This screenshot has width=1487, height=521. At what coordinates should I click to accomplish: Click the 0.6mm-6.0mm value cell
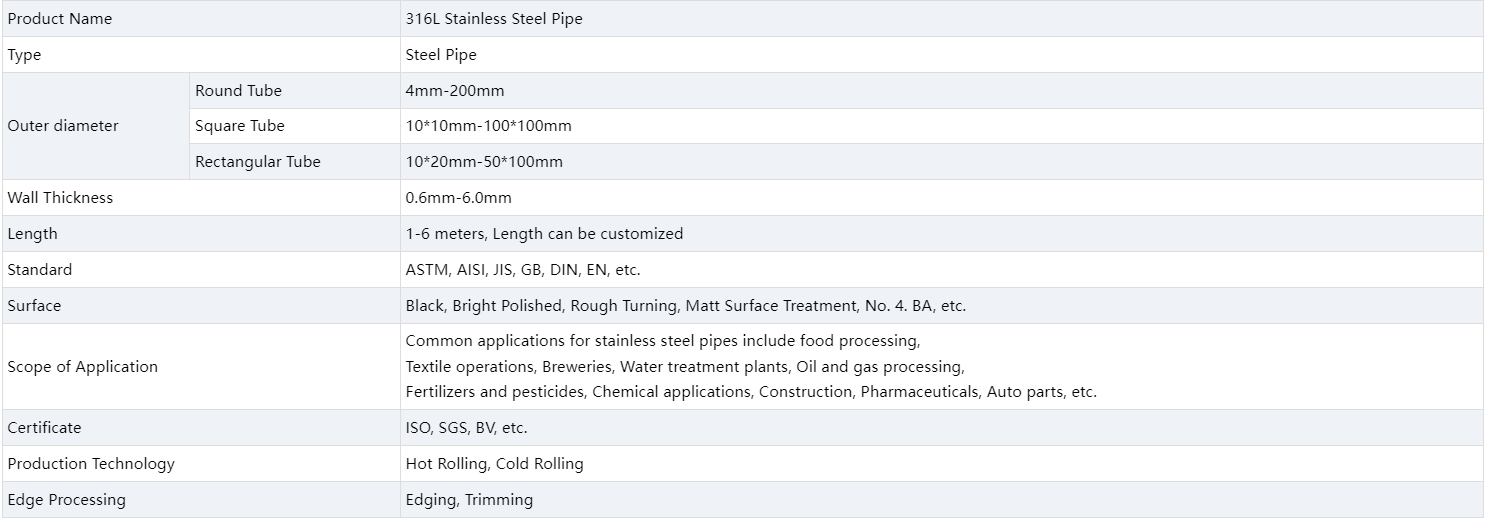pyautogui.click(x=458, y=198)
